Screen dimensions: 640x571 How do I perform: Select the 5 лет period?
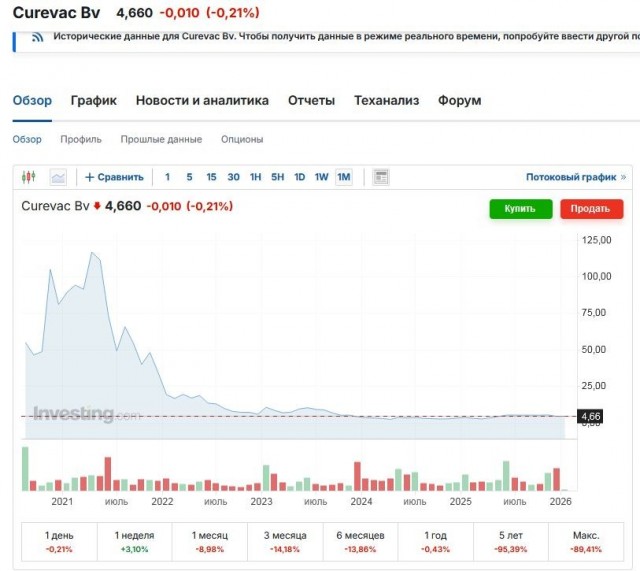511,542
